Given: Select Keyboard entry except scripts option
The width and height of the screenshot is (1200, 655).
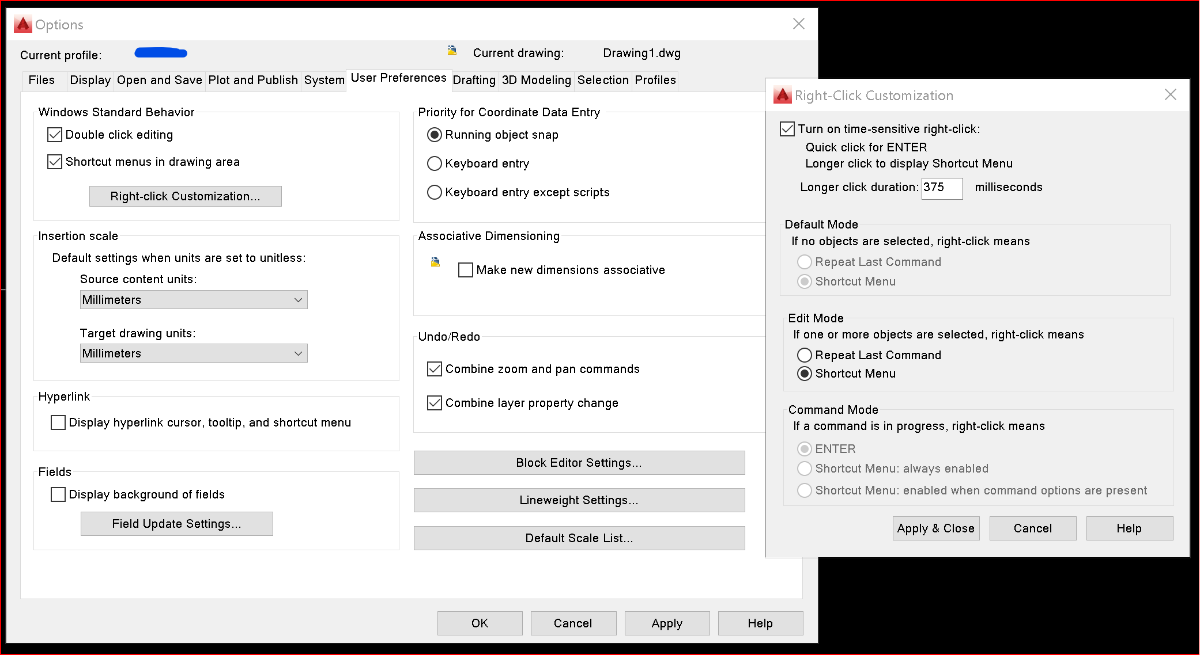Looking at the screenshot, I should pos(434,192).
